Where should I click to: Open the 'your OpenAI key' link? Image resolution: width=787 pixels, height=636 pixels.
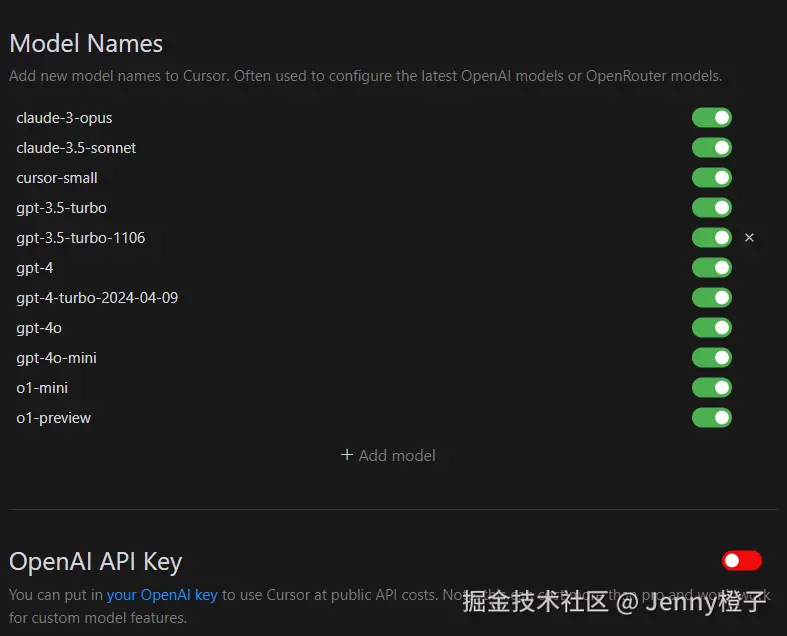pyautogui.click(x=162, y=595)
